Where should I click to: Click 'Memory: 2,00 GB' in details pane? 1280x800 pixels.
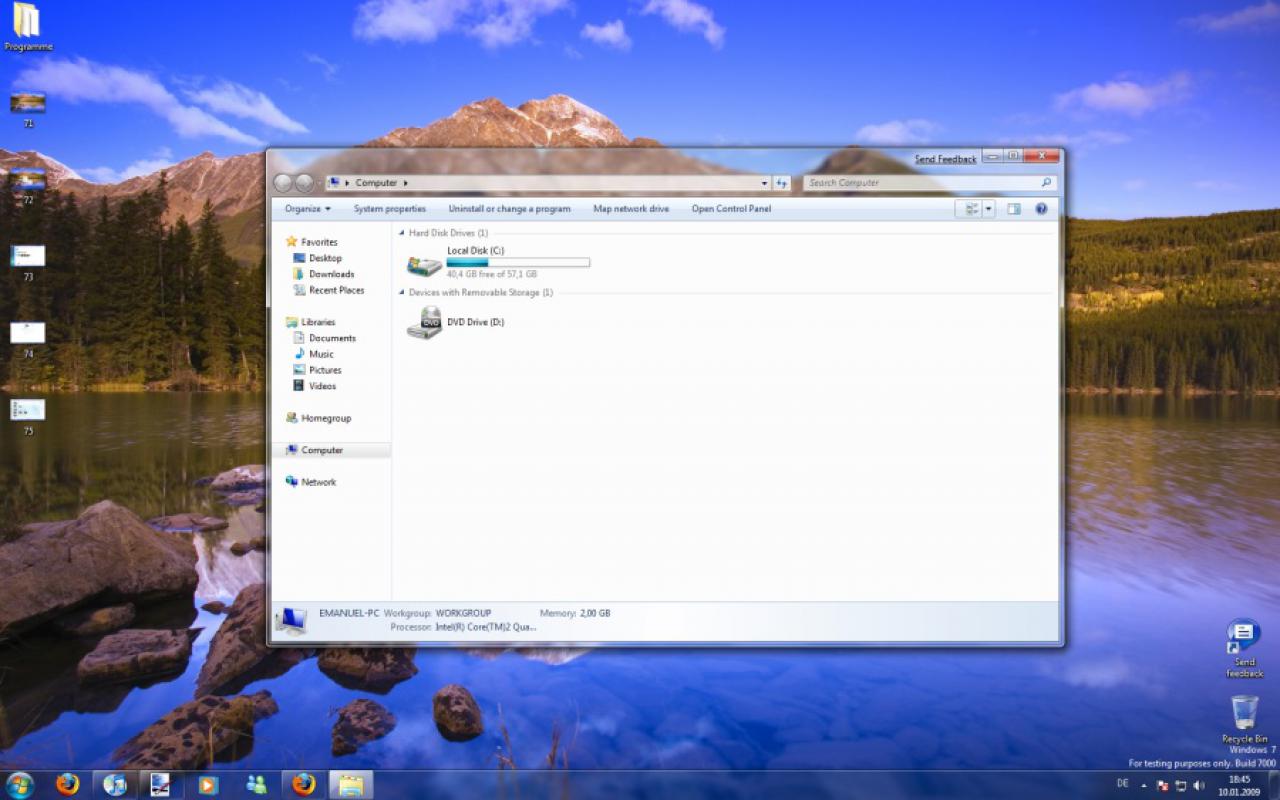(575, 613)
